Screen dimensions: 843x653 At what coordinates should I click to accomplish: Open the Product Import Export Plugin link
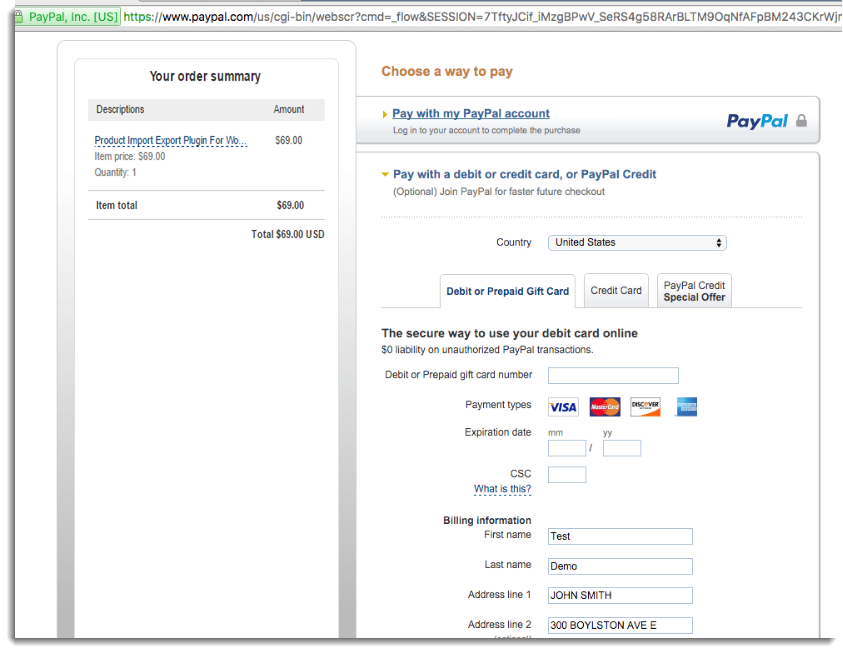pos(171,140)
